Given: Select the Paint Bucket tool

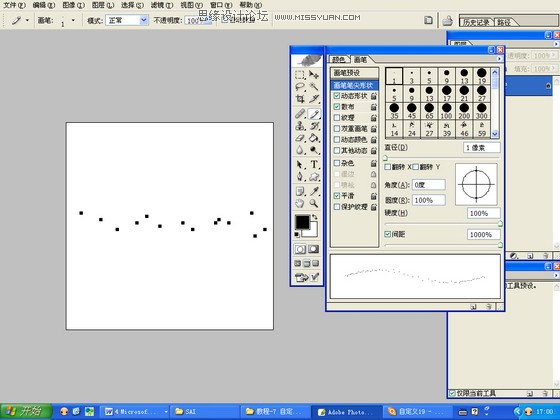Looking at the screenshot, I should pos(314,138).
